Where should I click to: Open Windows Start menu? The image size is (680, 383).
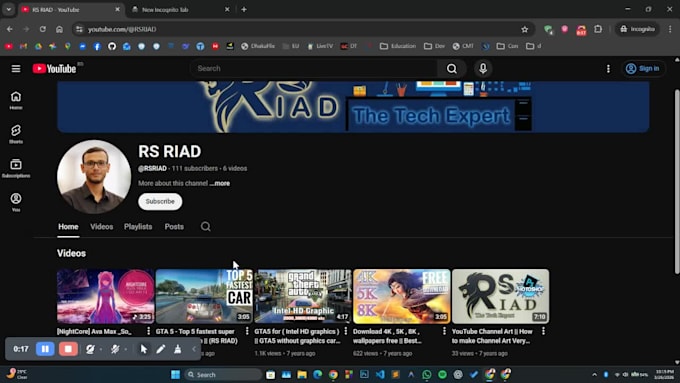pos(175,374)
